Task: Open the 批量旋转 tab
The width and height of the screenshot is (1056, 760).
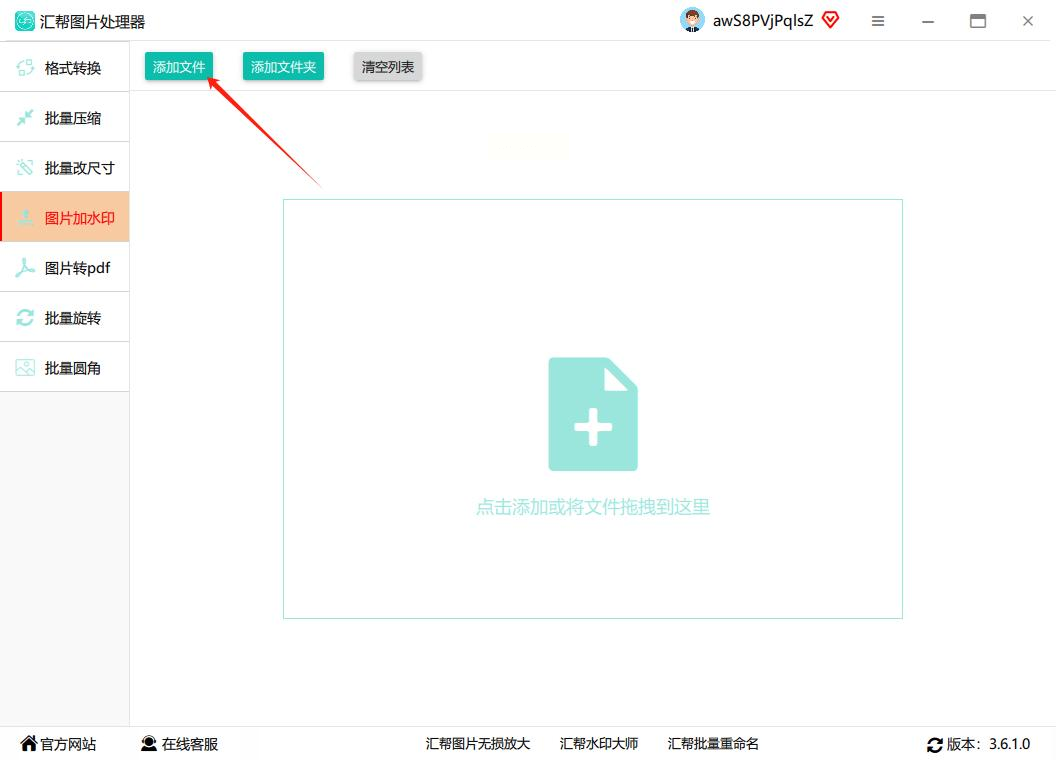Action: click(65, 317)
